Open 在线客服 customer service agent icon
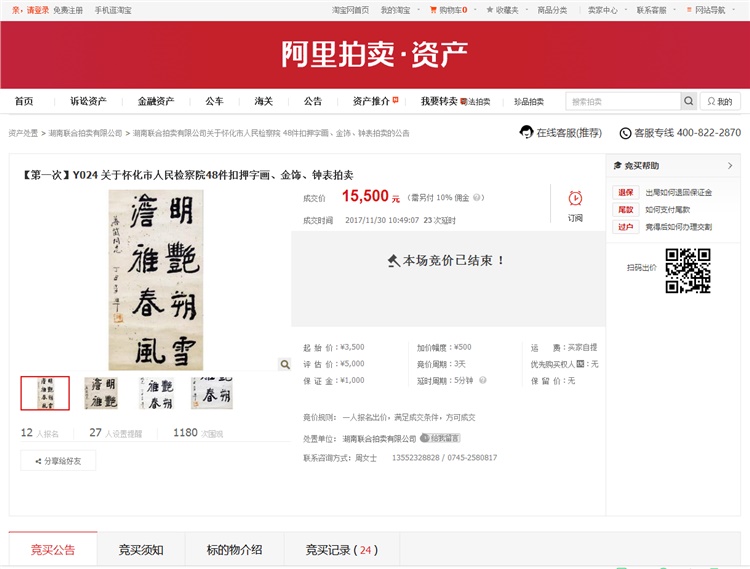Image resolution: width=750 pixels, height=569 pixels. [526, 132]
